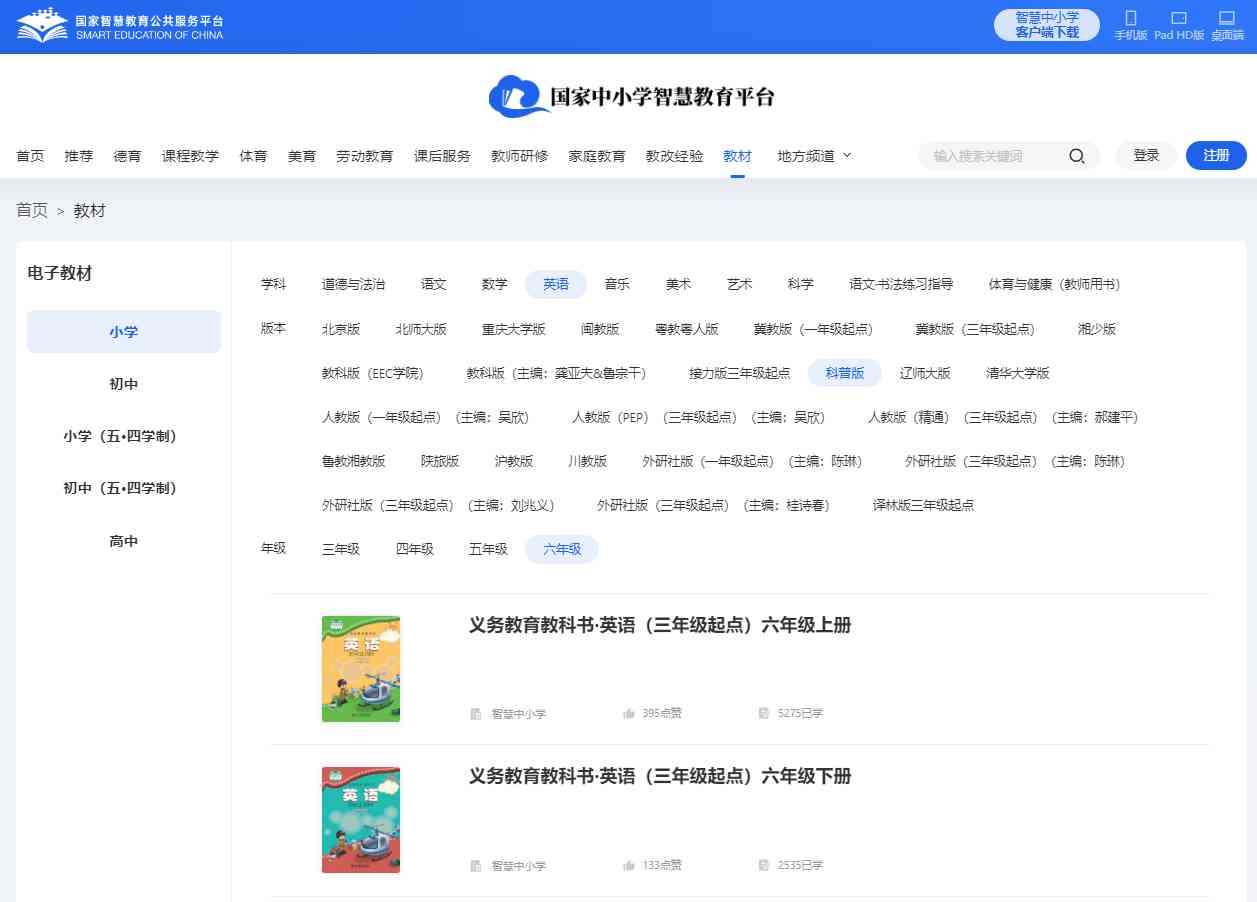The height and width of the screenshot is (902, 1257).
Task: Select grade 五年级
Action: [x=488, y=549]
